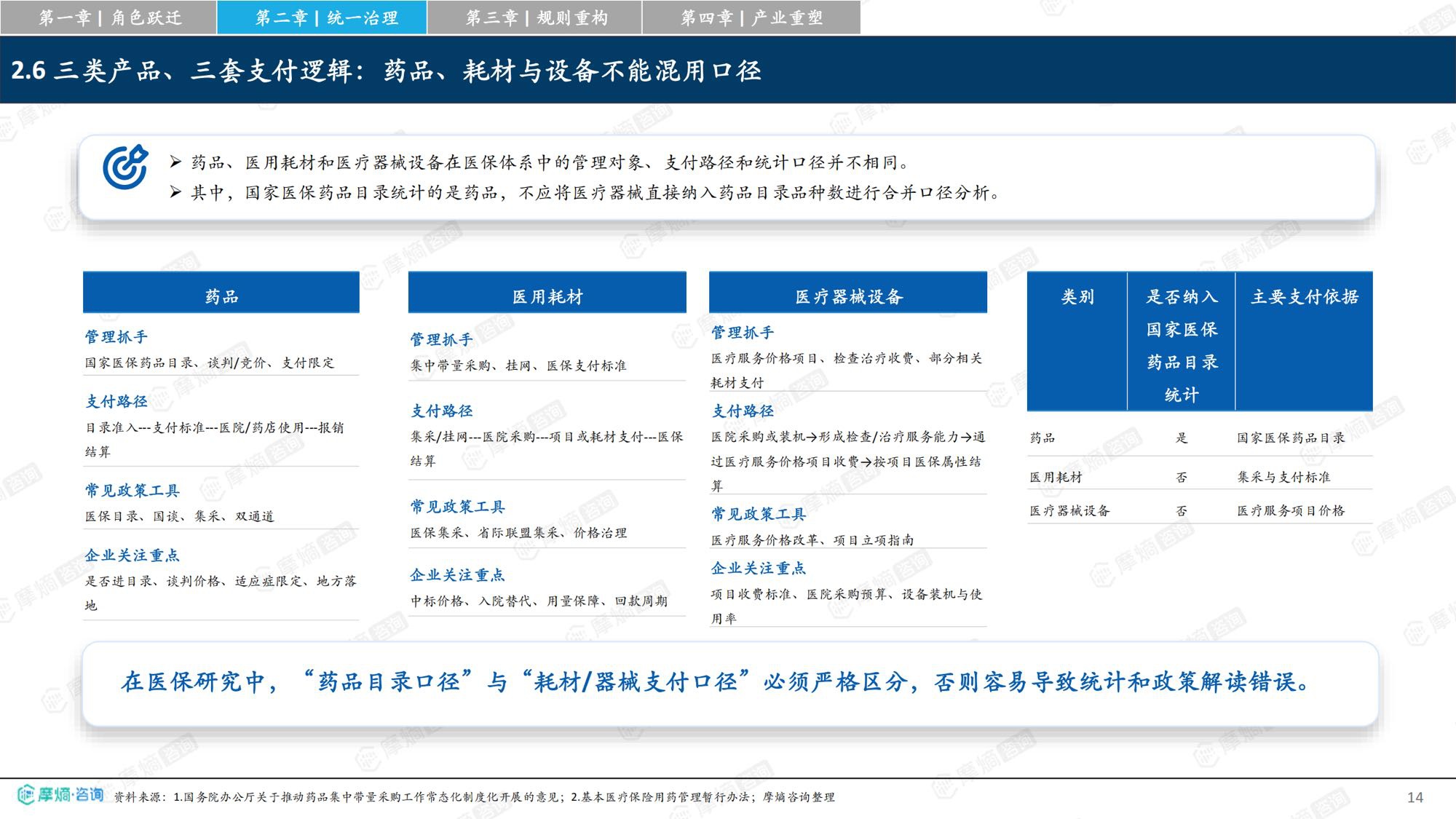Click the 医疗服务项目价格 table cell

[x=1291, y=510]
